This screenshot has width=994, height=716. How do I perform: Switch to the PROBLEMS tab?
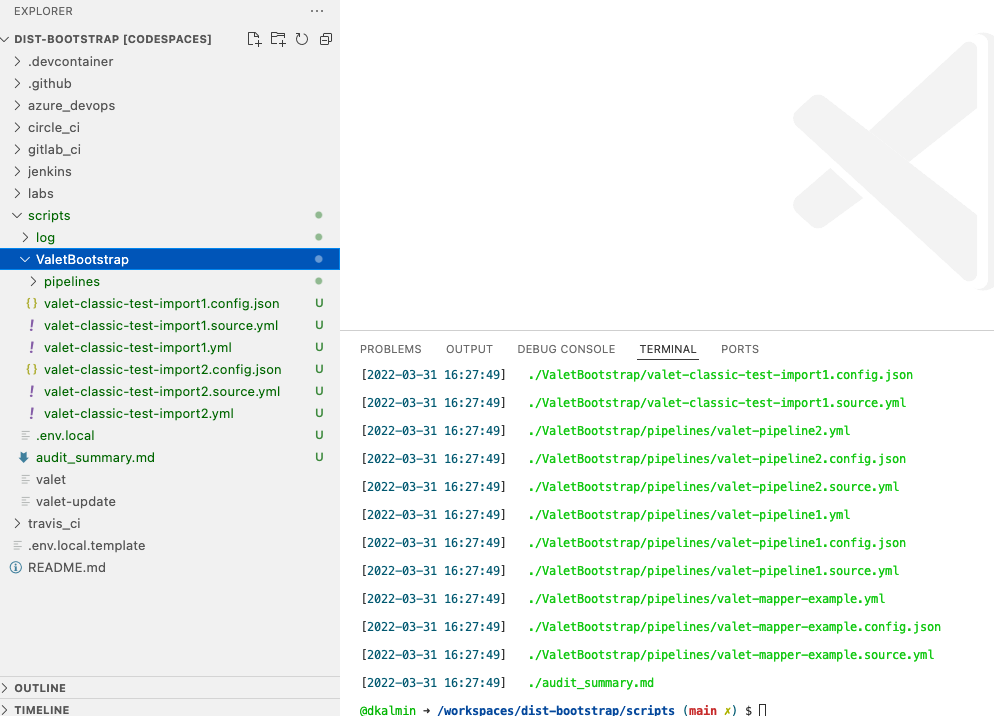point(390,349)
